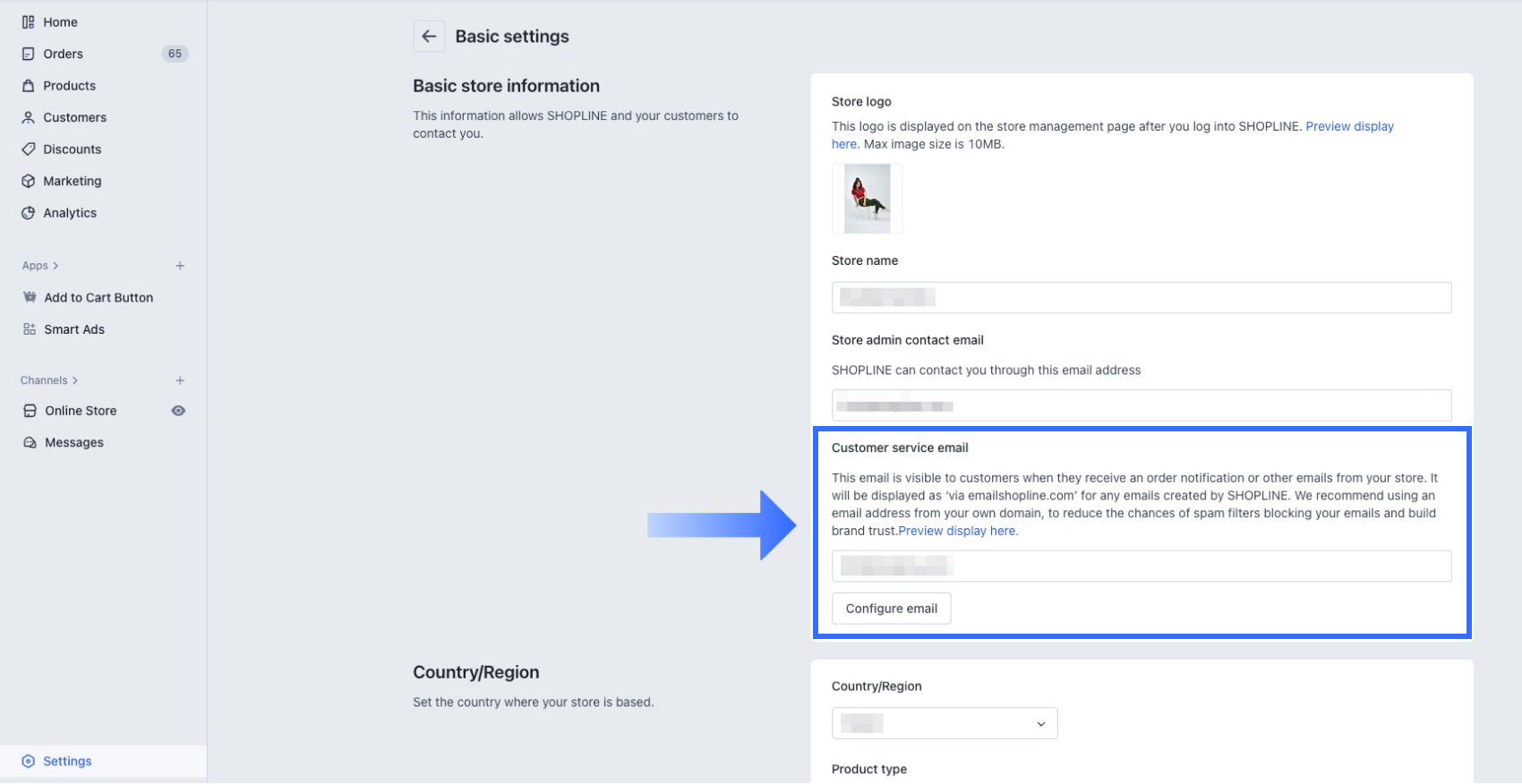This screenshot has width=1522, height=784.
Task: Click the Analytics chart icon
Action: click(x=29, y=213)
